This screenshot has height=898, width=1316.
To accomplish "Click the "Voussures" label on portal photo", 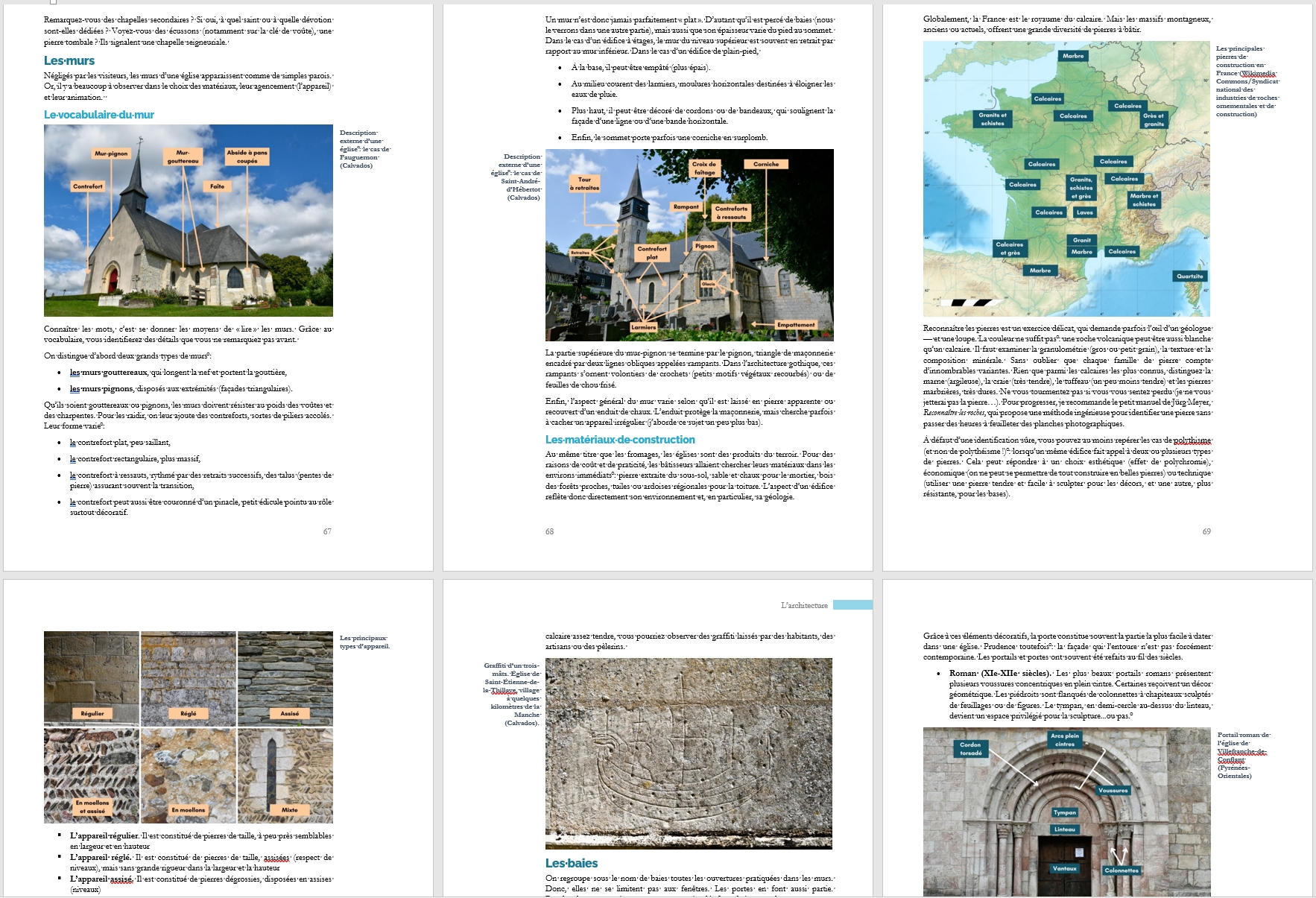I will tap(1113, 790).
